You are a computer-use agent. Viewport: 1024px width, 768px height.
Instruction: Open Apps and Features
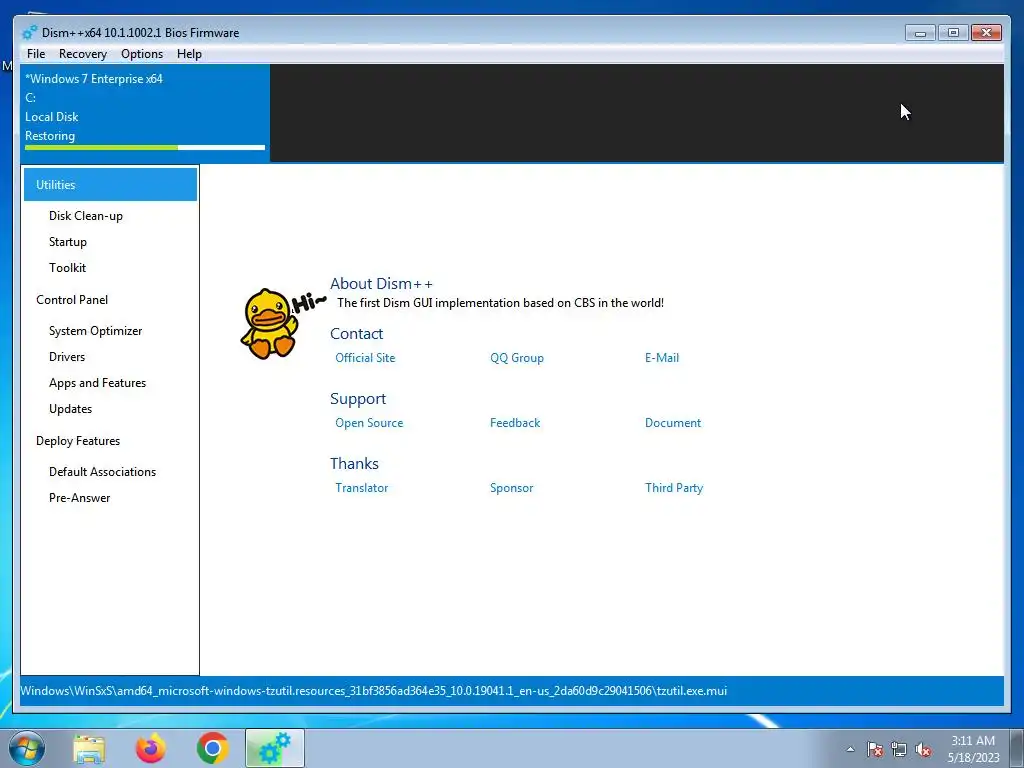tap(97, 383)
